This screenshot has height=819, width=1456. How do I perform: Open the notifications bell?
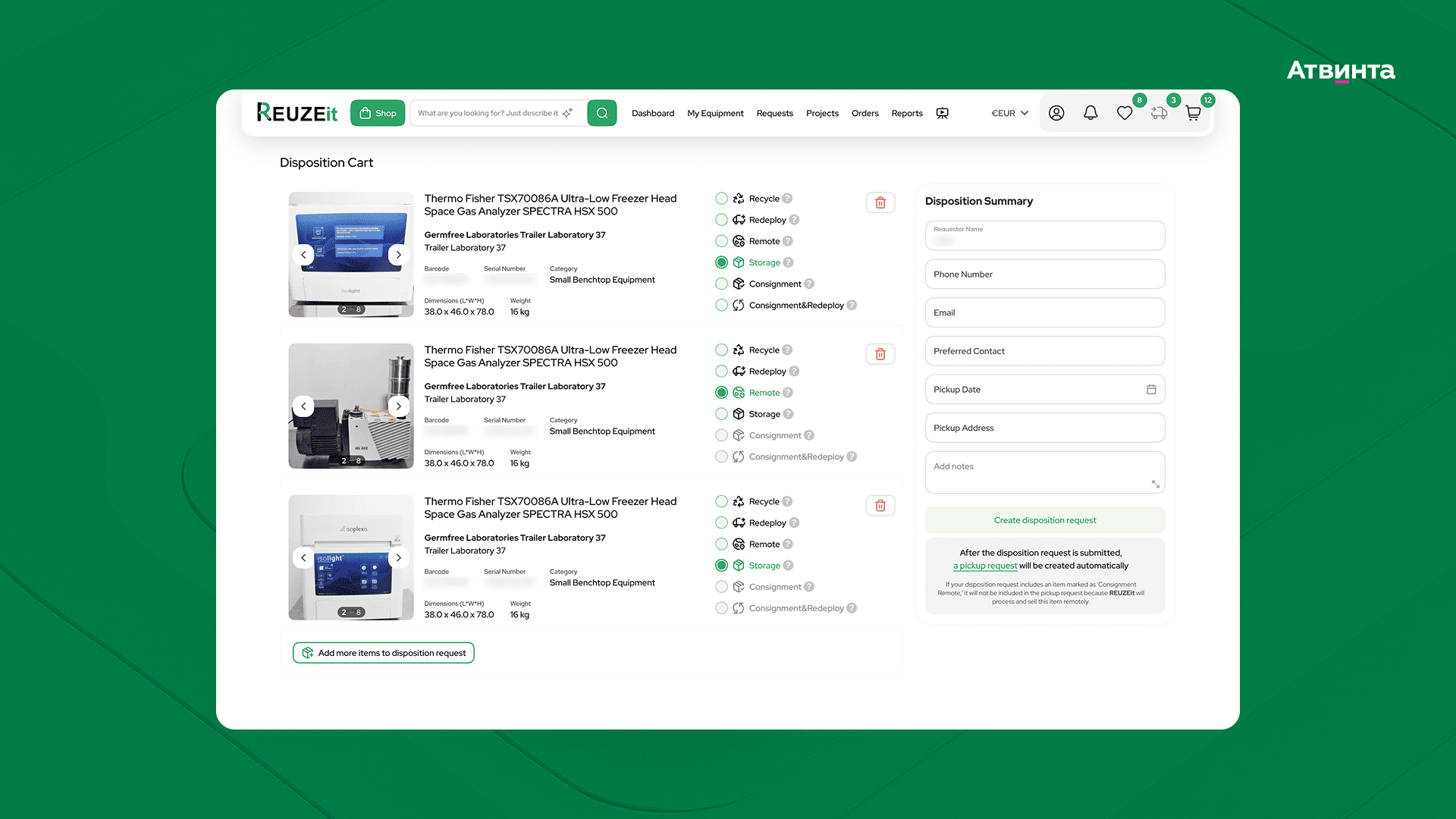tap(1090, 113)
